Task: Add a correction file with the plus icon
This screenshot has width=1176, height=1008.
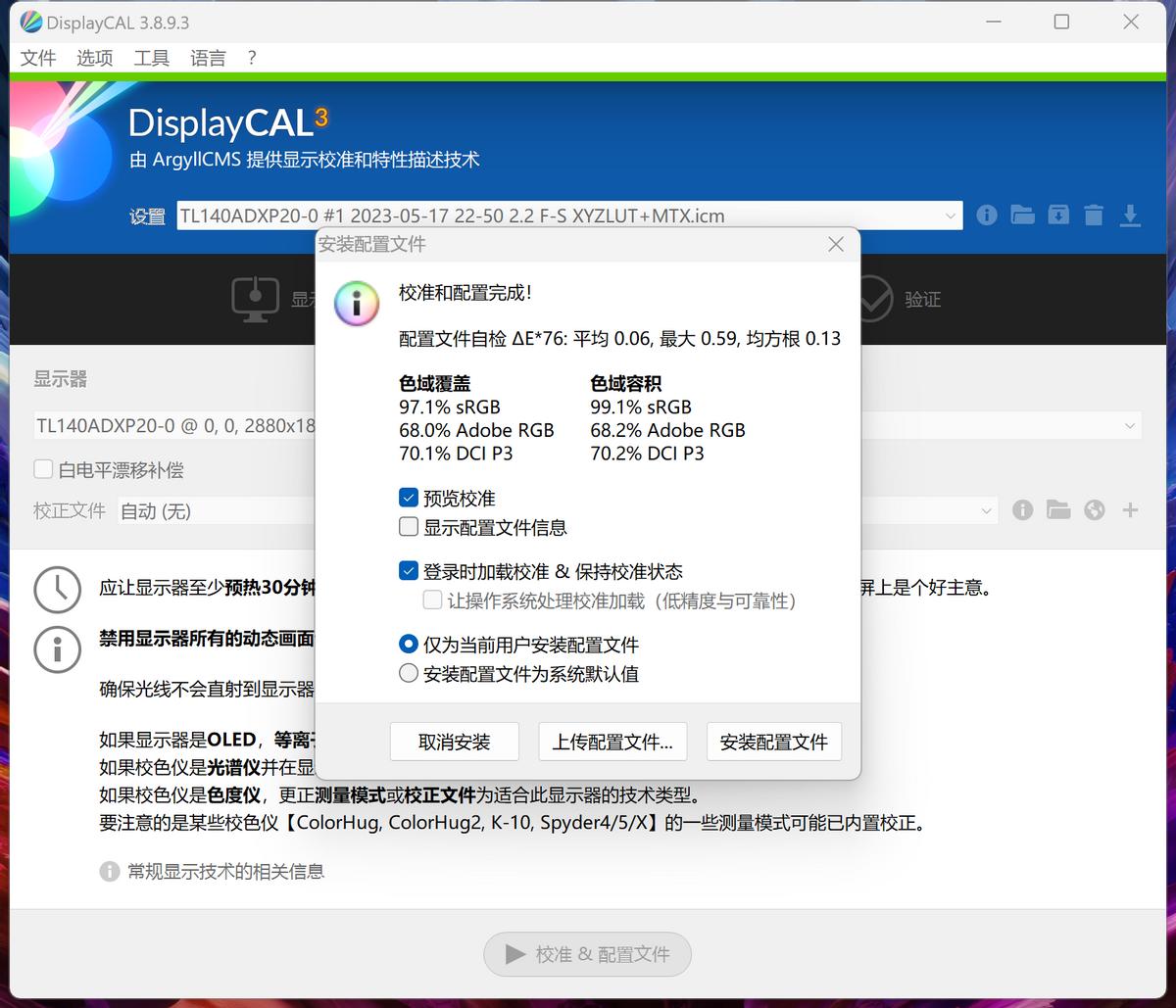Action: [x=1129, y=510]
